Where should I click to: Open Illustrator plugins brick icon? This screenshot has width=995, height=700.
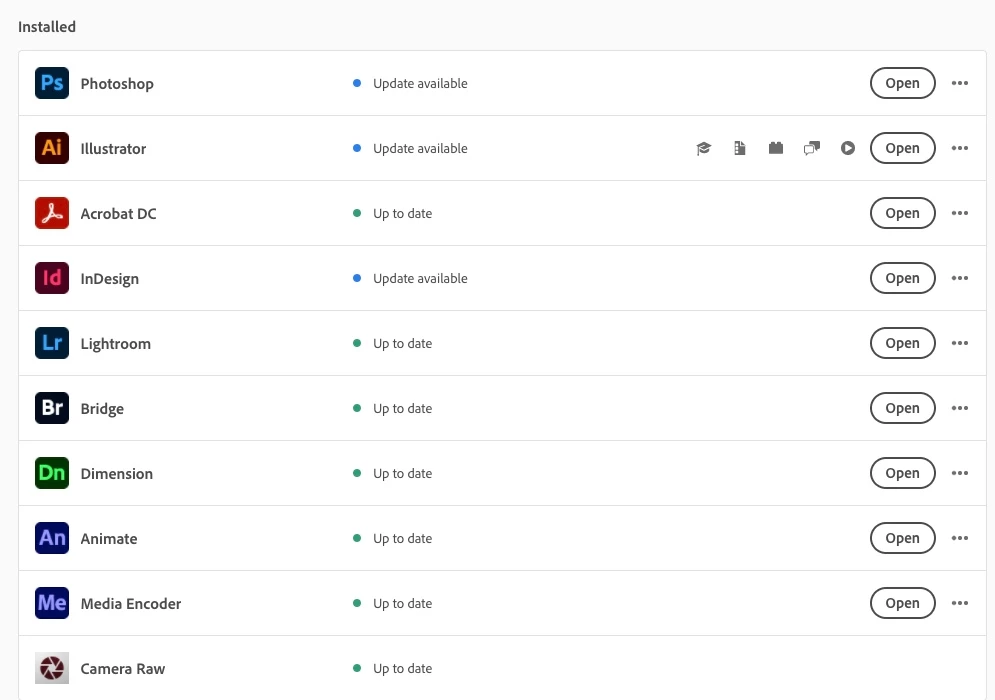pyautogui.click(x=775, y=149)
